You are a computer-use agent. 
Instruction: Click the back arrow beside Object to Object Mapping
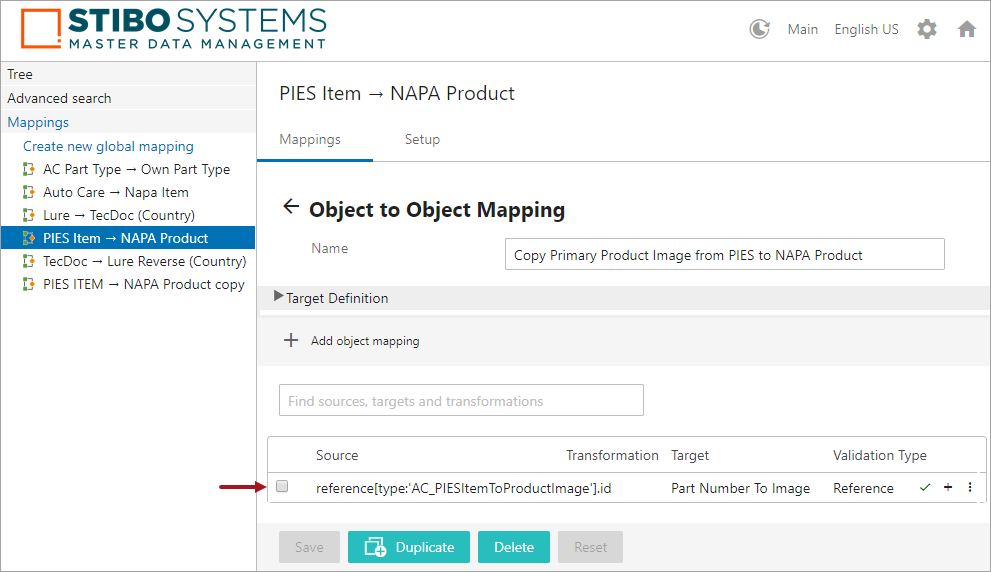[x=291, y=206]
